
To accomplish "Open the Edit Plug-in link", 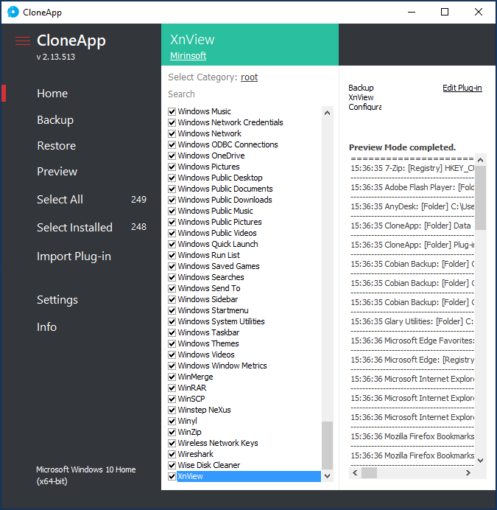I will (462, 88).
